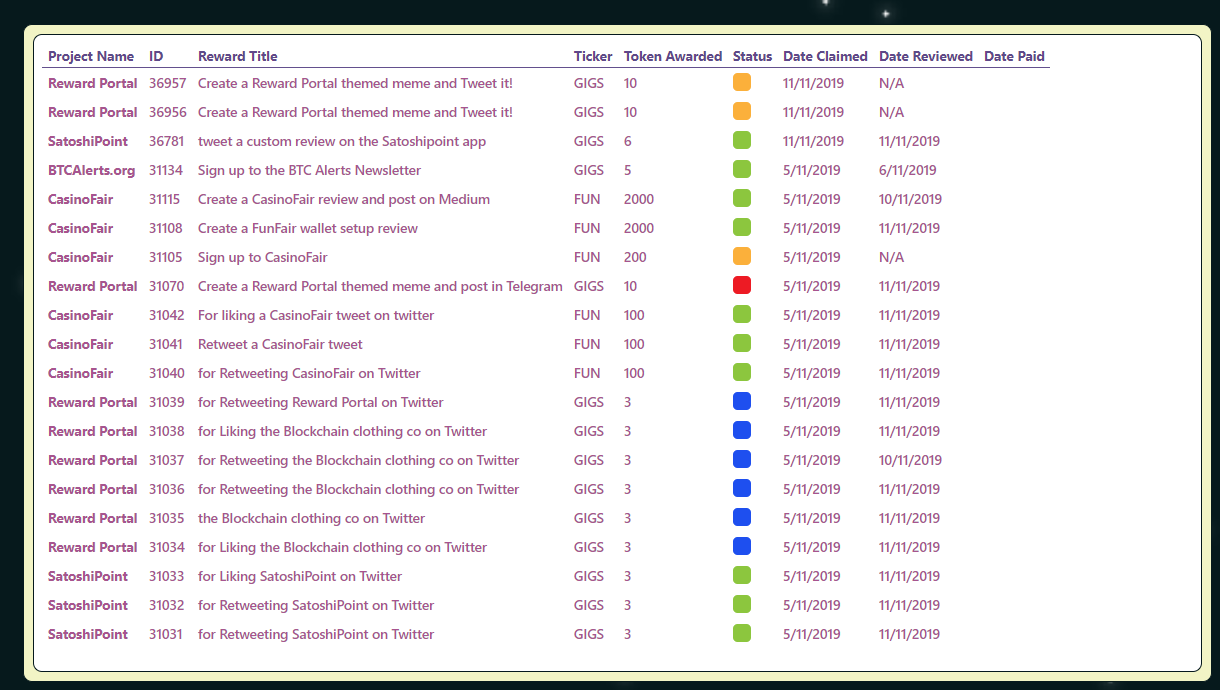
Task: Select the green status indicator for ID 31031
Action: point(742,634)
